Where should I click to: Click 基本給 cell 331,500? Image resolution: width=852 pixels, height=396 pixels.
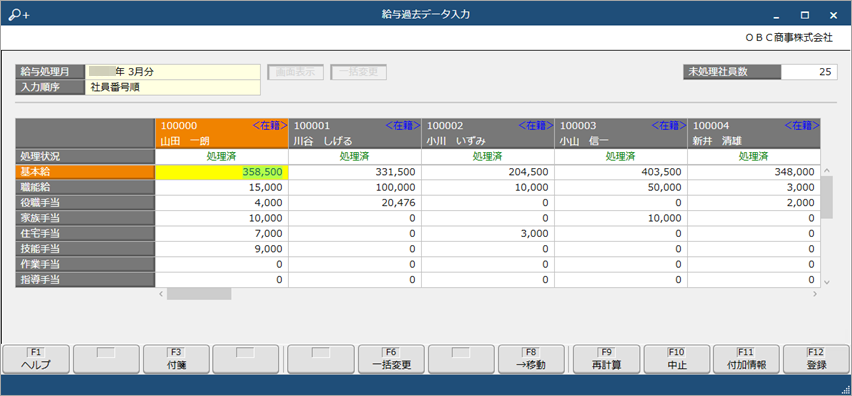tap(355, 172)
